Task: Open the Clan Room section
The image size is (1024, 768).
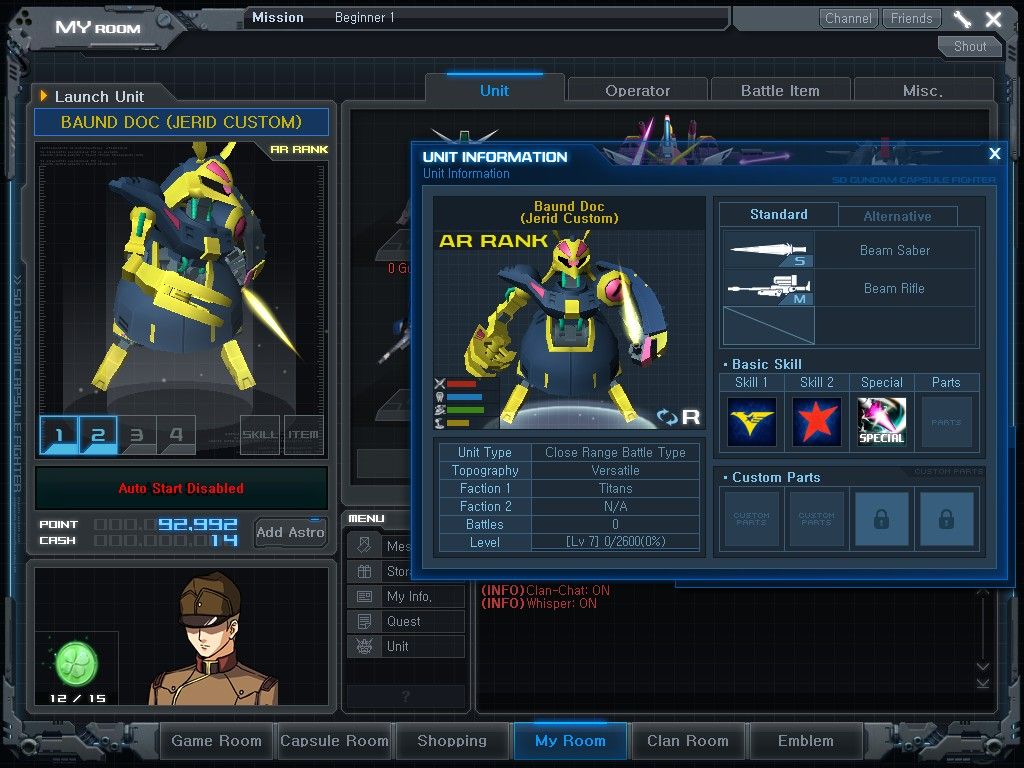Action: [x=688, y=741]
